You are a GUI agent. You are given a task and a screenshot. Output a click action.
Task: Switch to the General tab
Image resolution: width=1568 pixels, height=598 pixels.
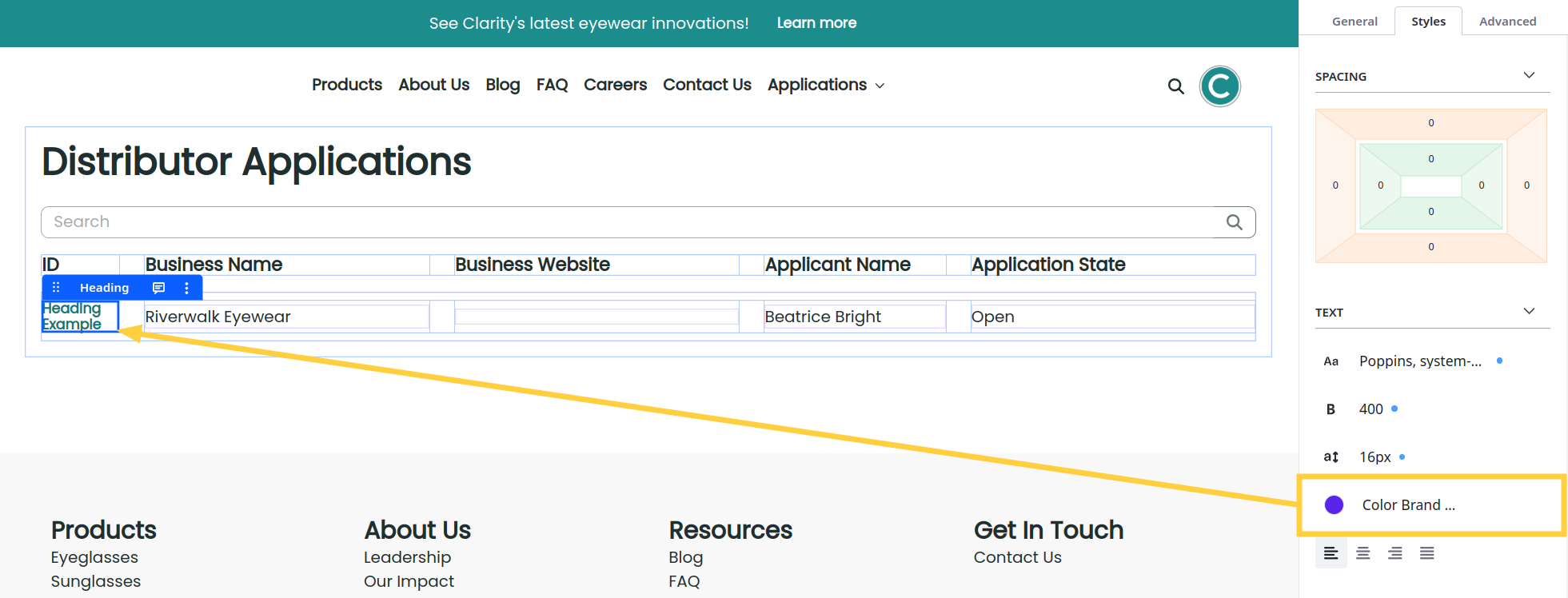click(x=1355, y=22)
